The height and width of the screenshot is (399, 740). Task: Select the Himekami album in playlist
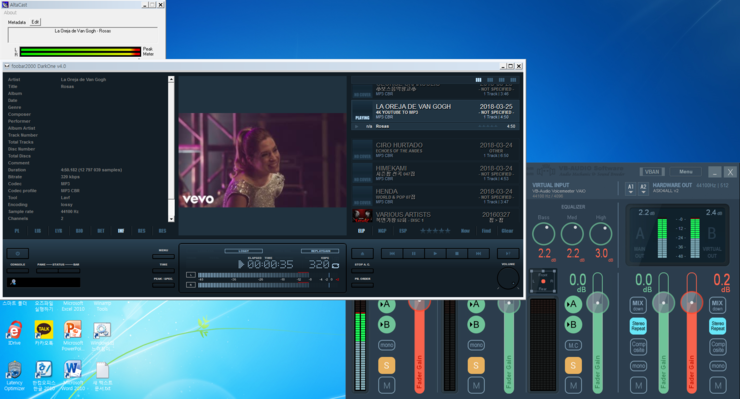tap(435, 173)
